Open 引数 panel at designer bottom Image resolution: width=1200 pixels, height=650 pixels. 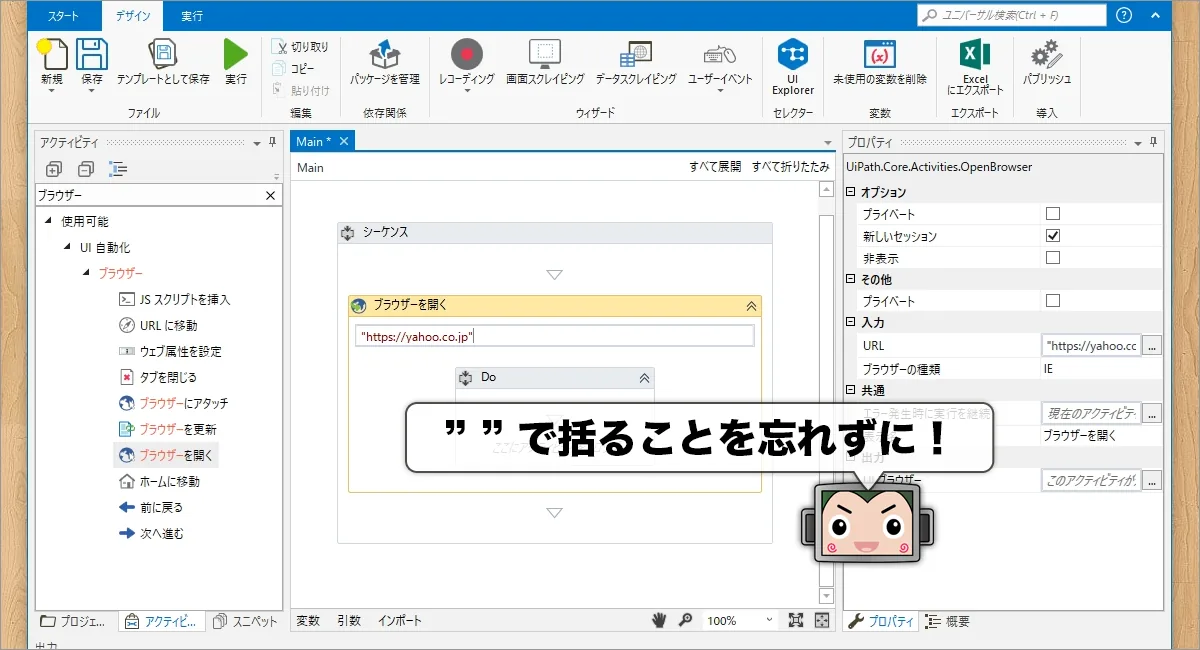[349, 621]
